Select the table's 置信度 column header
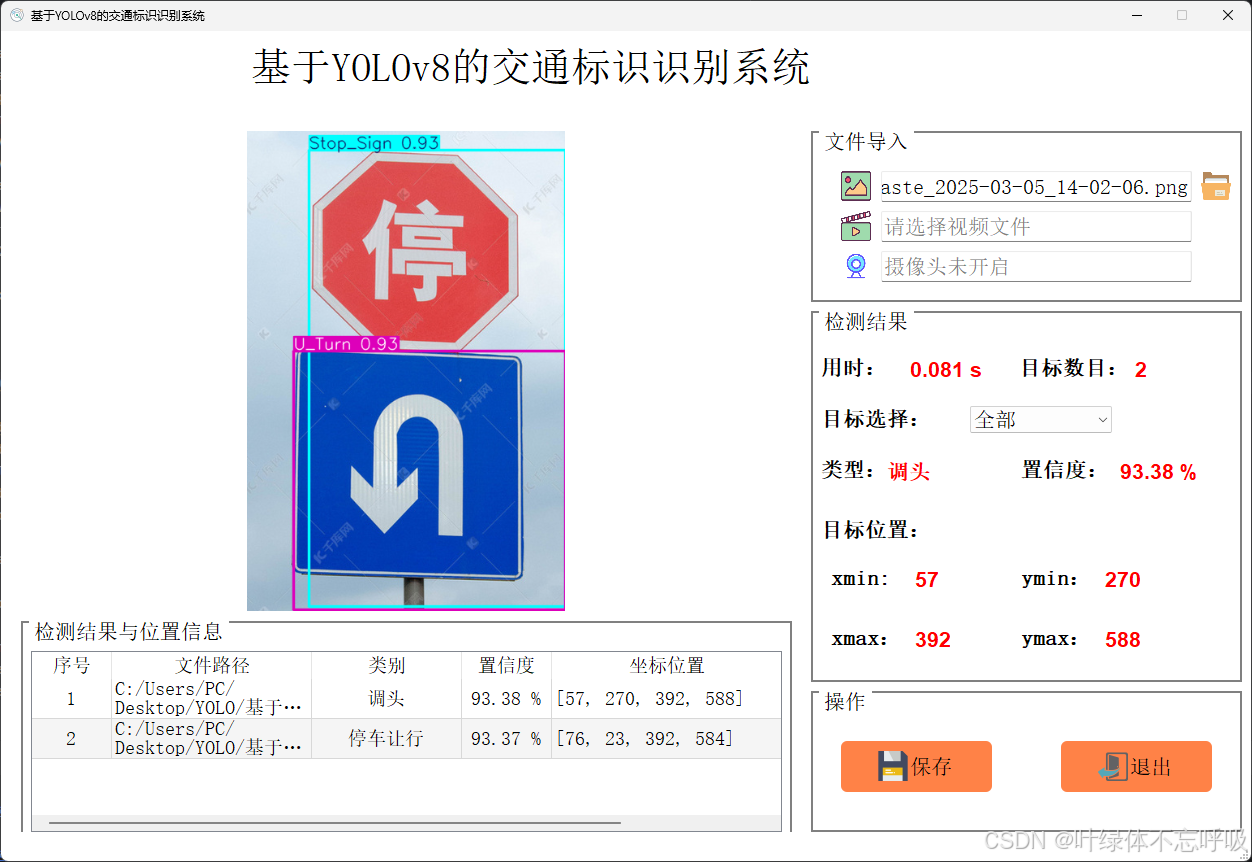Image resolution: width=1252 pixels, height=862 pixels. (507, 665)
